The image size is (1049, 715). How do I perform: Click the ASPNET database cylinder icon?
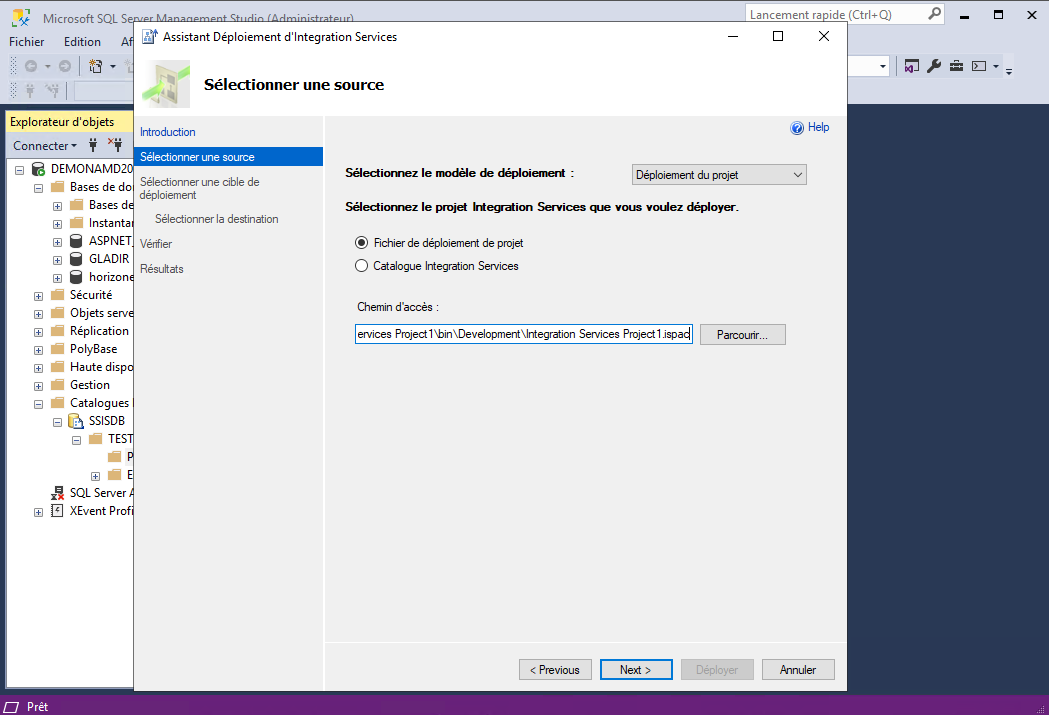click(x=76, y=241)
